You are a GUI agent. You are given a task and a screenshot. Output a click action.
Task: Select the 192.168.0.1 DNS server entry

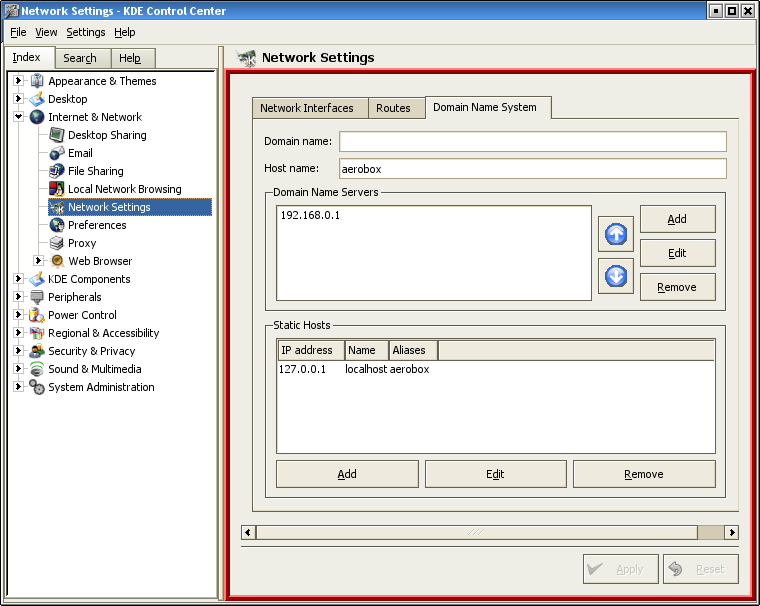point(310,215)
